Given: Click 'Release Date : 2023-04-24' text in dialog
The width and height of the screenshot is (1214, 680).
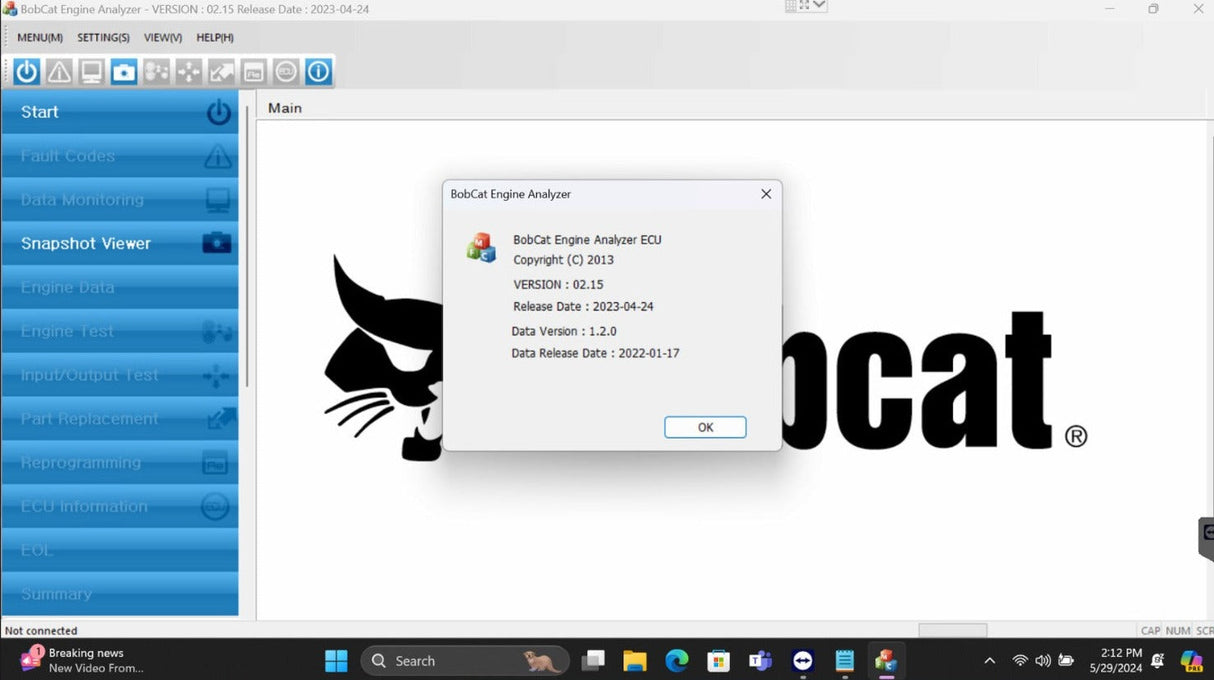Looking at the screenshot, I should tap(583, 307).
